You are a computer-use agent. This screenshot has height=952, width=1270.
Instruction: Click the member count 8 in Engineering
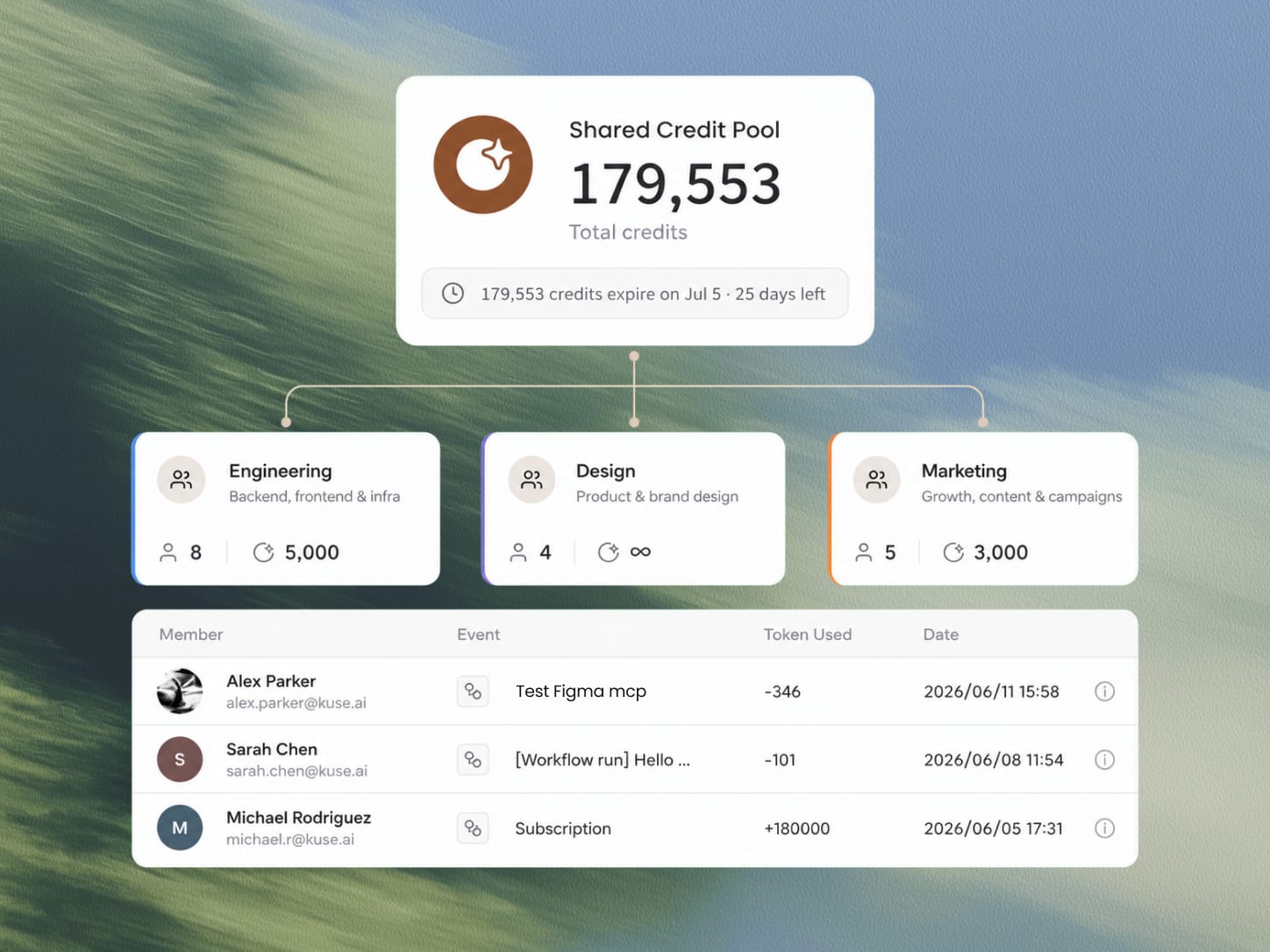click(196, 552)
